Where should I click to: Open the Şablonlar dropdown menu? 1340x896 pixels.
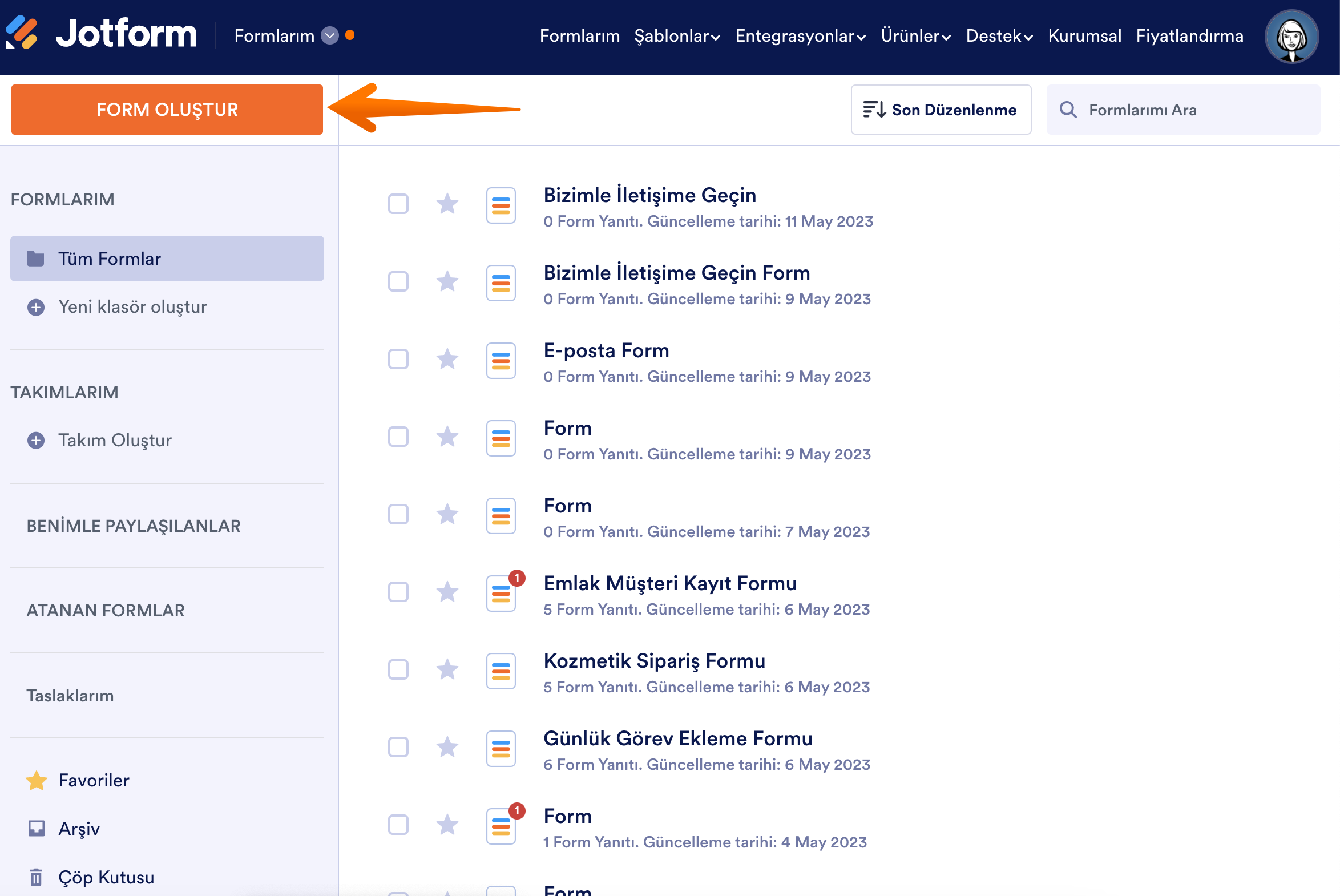tap(677, 36)
